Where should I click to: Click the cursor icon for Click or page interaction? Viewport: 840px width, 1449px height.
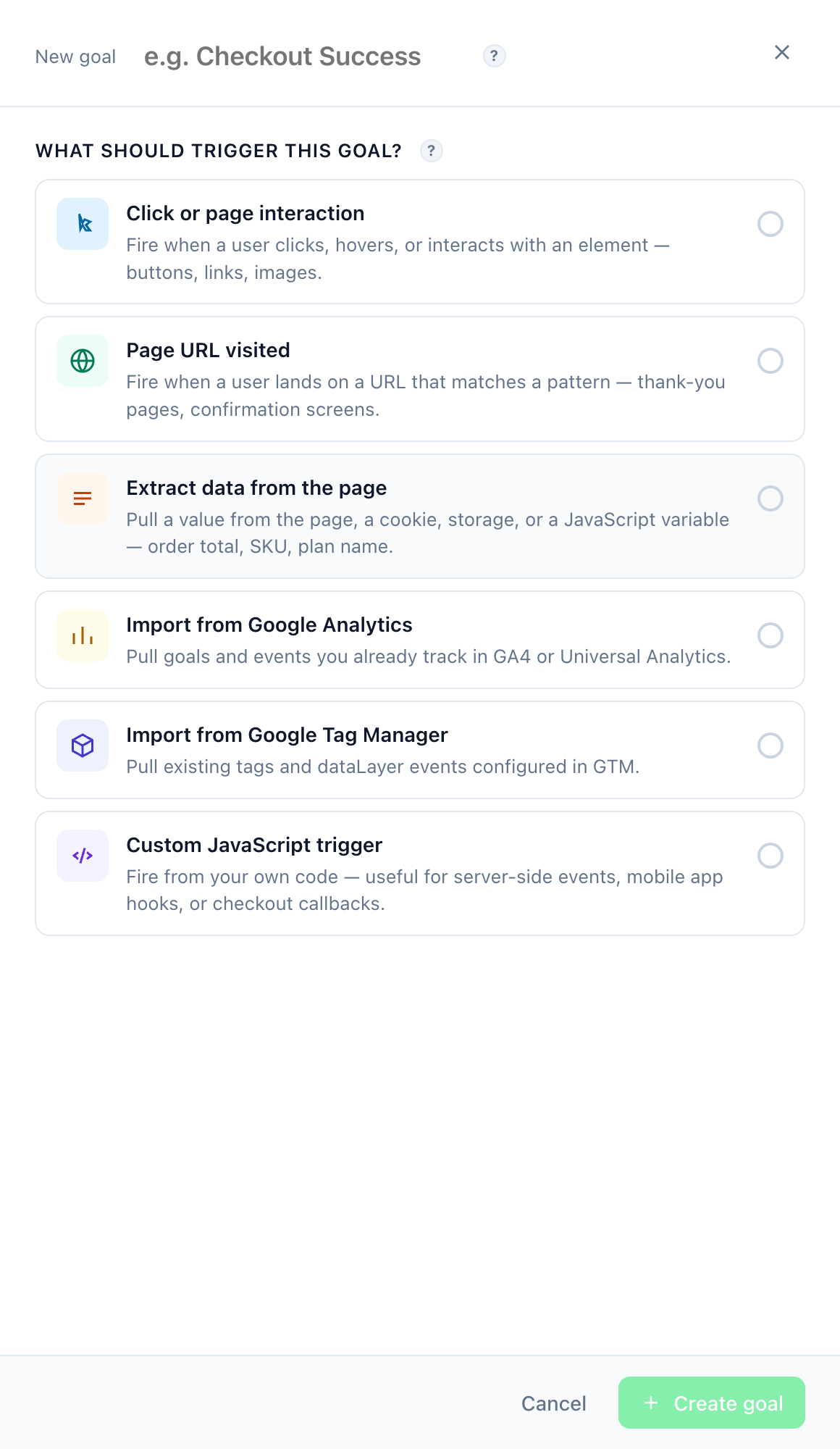[83, 224]
